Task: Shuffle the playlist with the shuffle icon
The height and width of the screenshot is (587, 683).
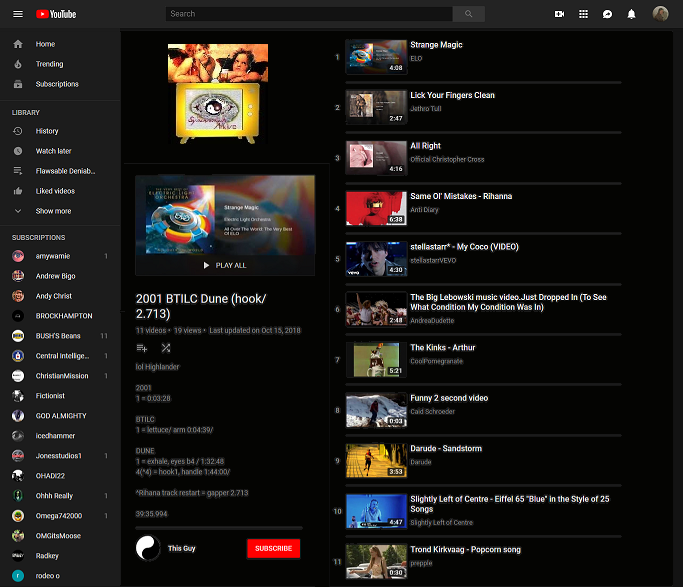Action: click(x=166, y=348)
